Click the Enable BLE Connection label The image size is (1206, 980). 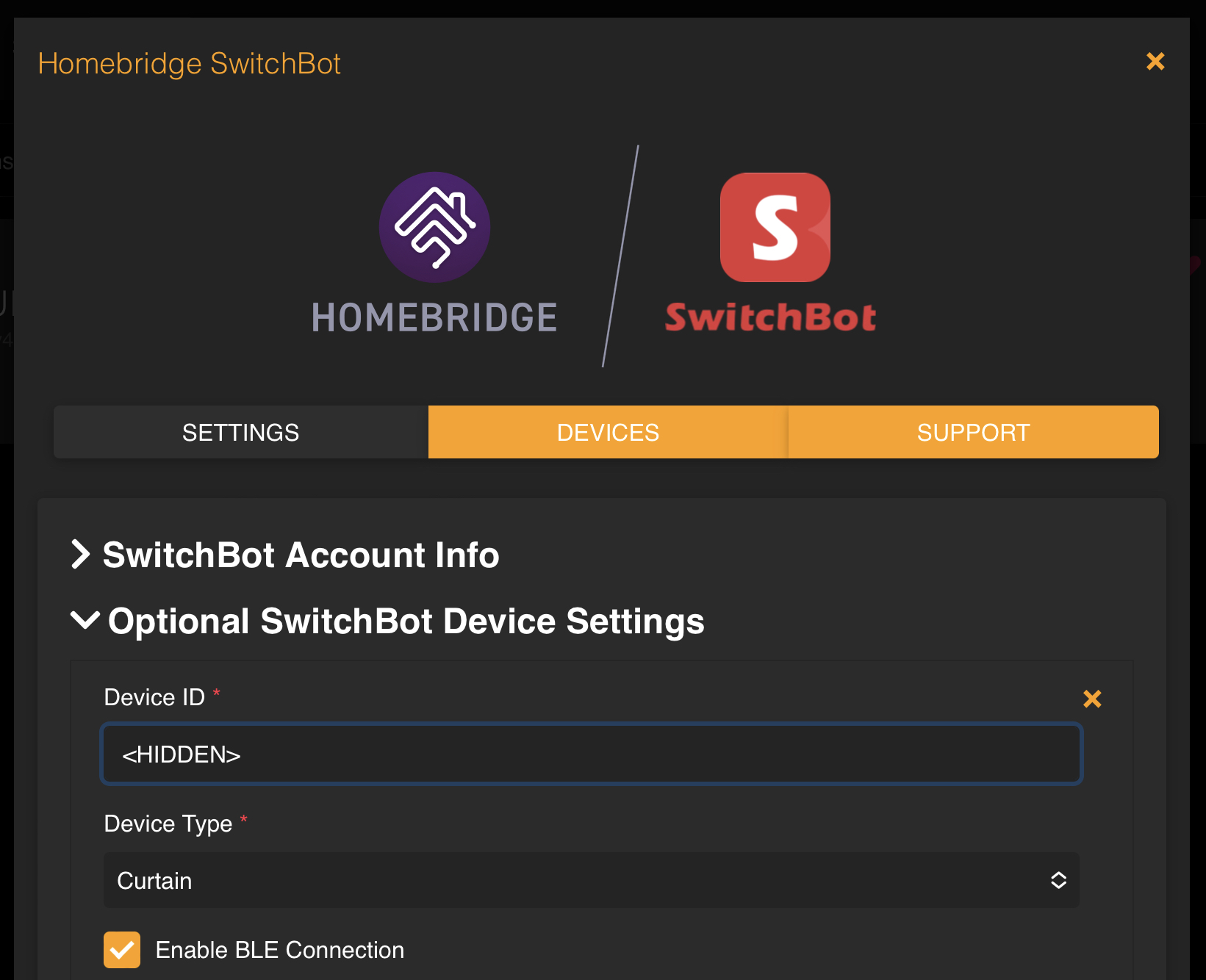280,950
